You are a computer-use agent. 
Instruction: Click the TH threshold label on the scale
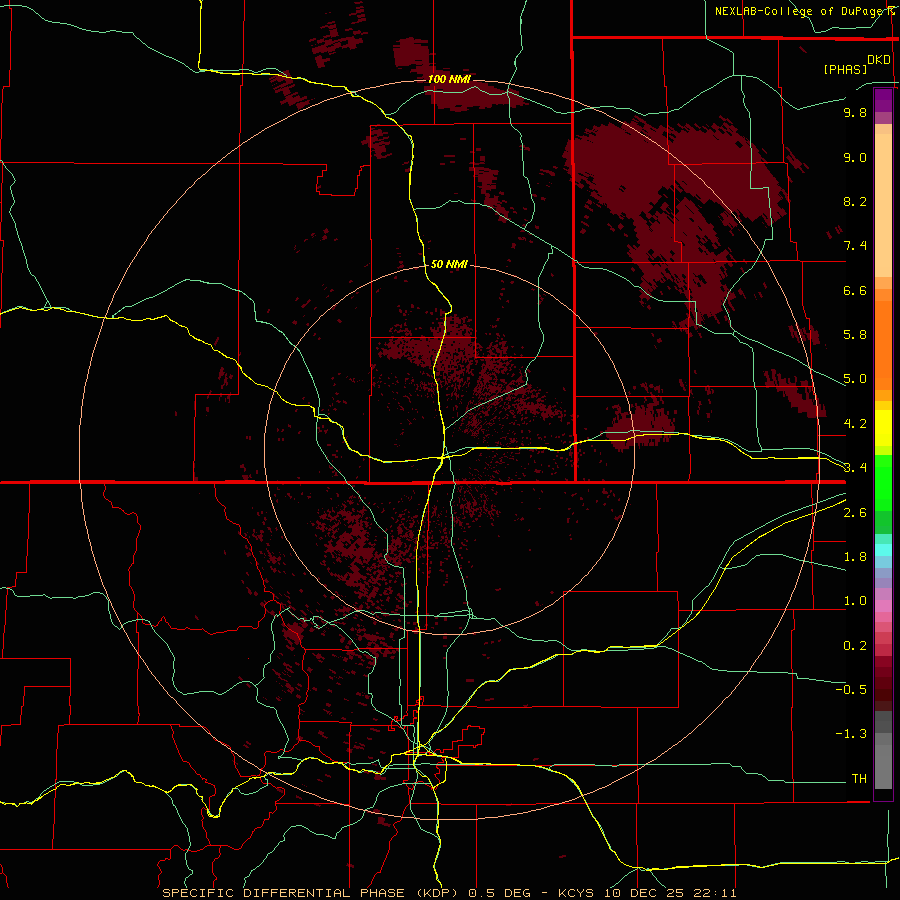pyautogui.click(x=859, y=779)
